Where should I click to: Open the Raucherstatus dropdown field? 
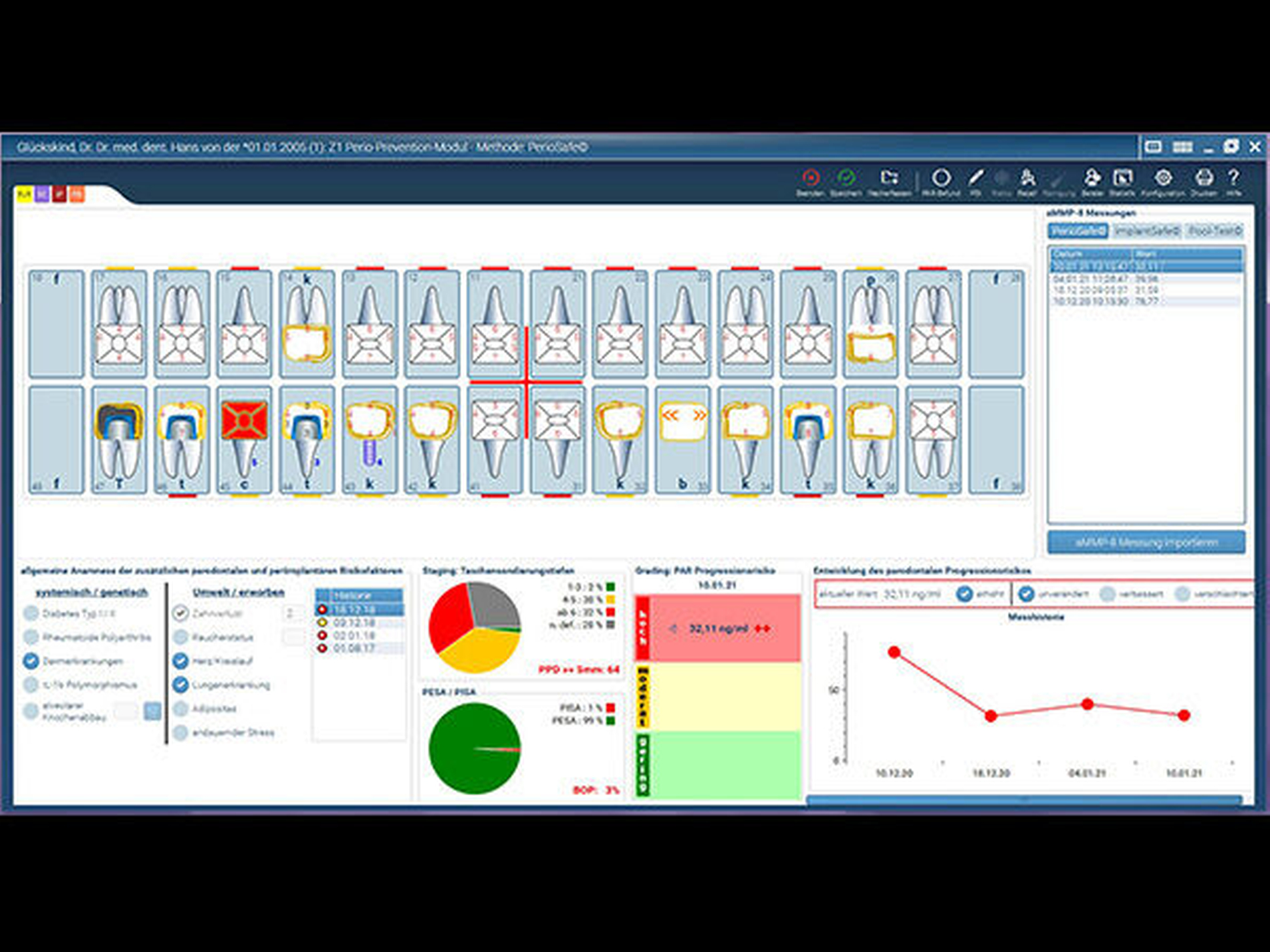point(292,637)
